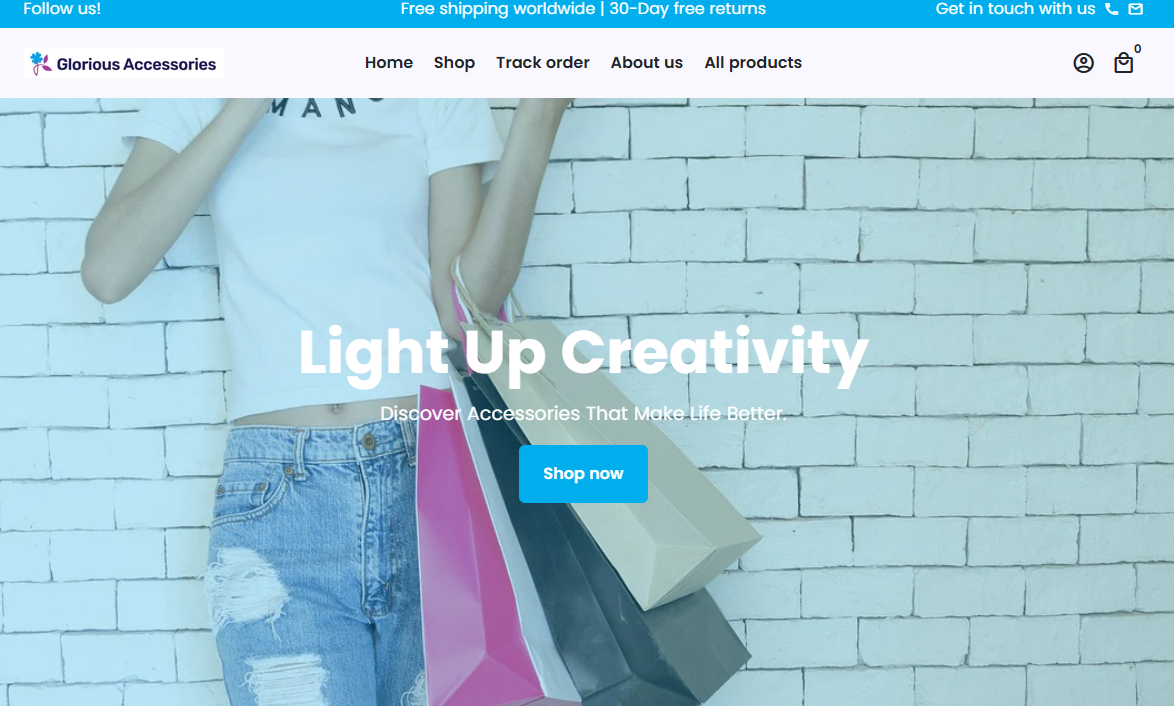Image resolution: width=1174 pixels, height=706 pixels.
Task: Click the Shop now button
Action: [x=583, y=474]
